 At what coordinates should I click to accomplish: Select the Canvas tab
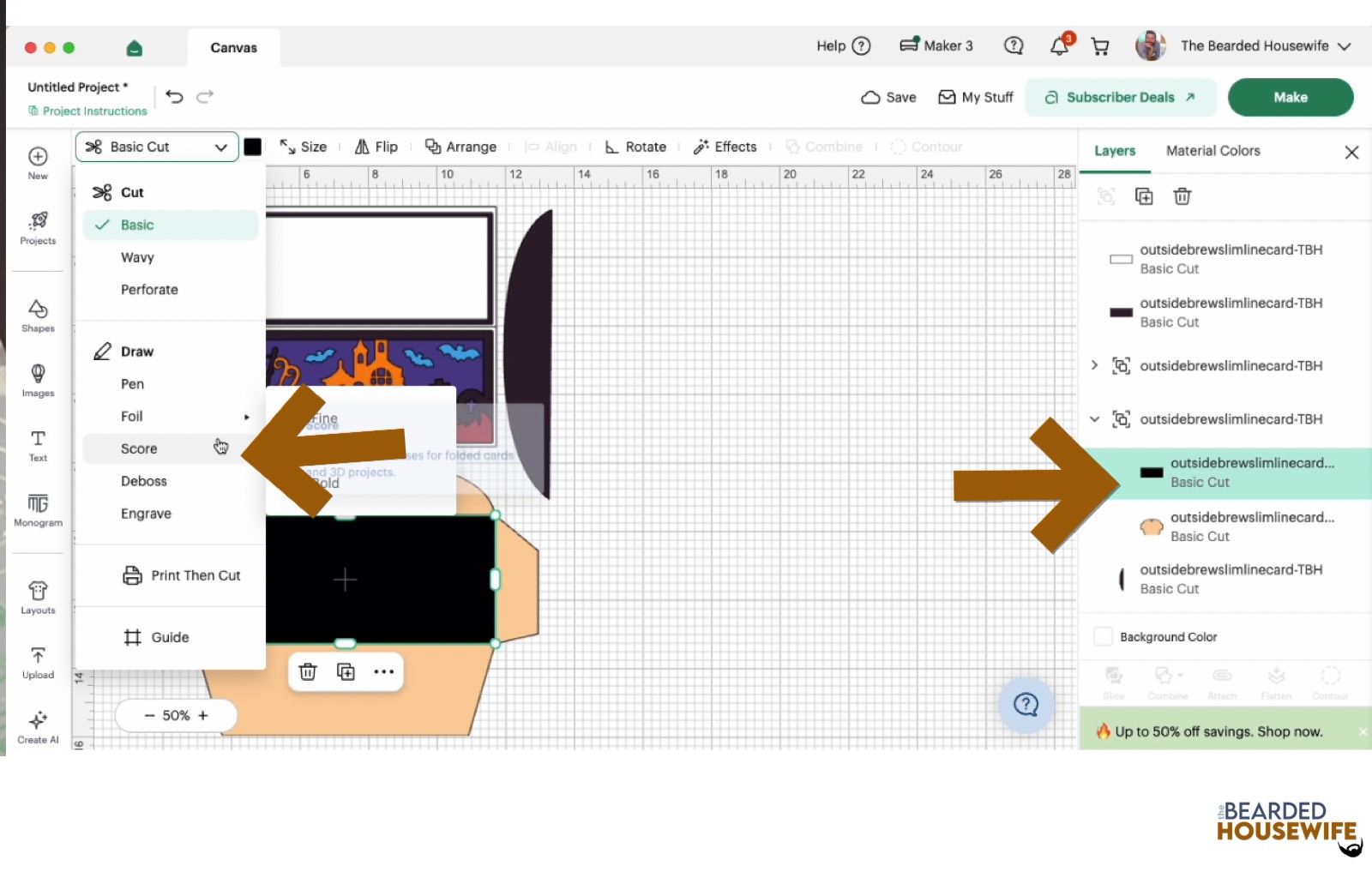coord(233,48)
